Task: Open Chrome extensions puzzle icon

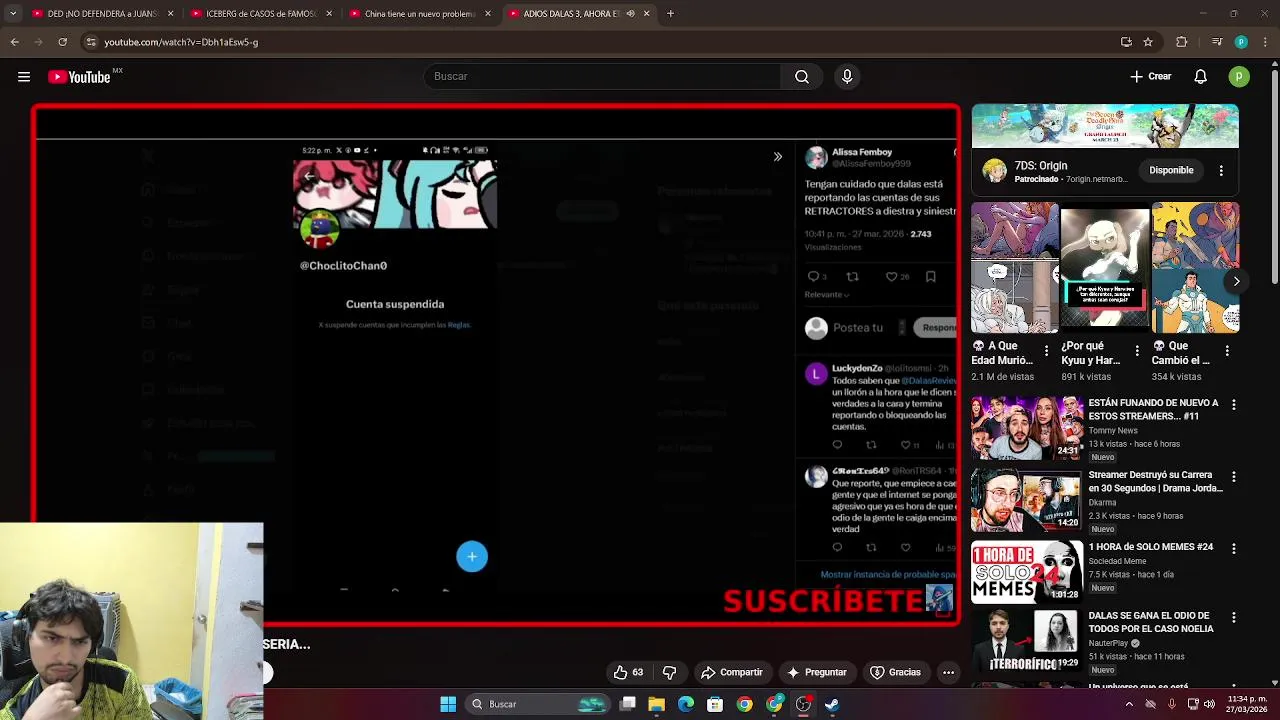Action: tap(1181, 42)
